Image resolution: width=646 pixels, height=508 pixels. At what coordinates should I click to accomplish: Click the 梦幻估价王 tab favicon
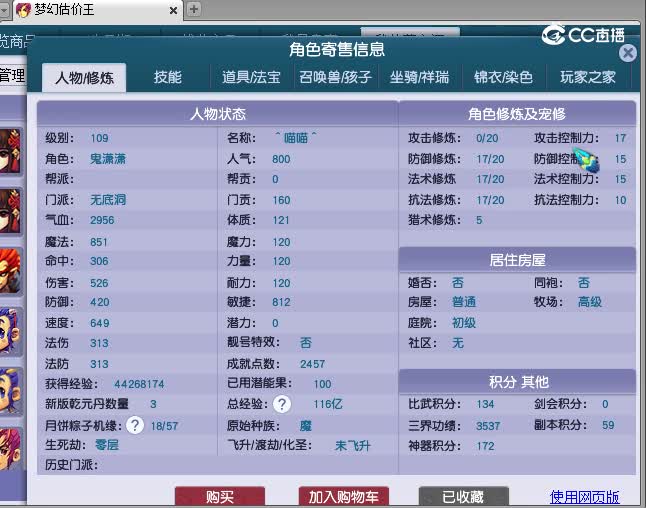coord(23,9)
